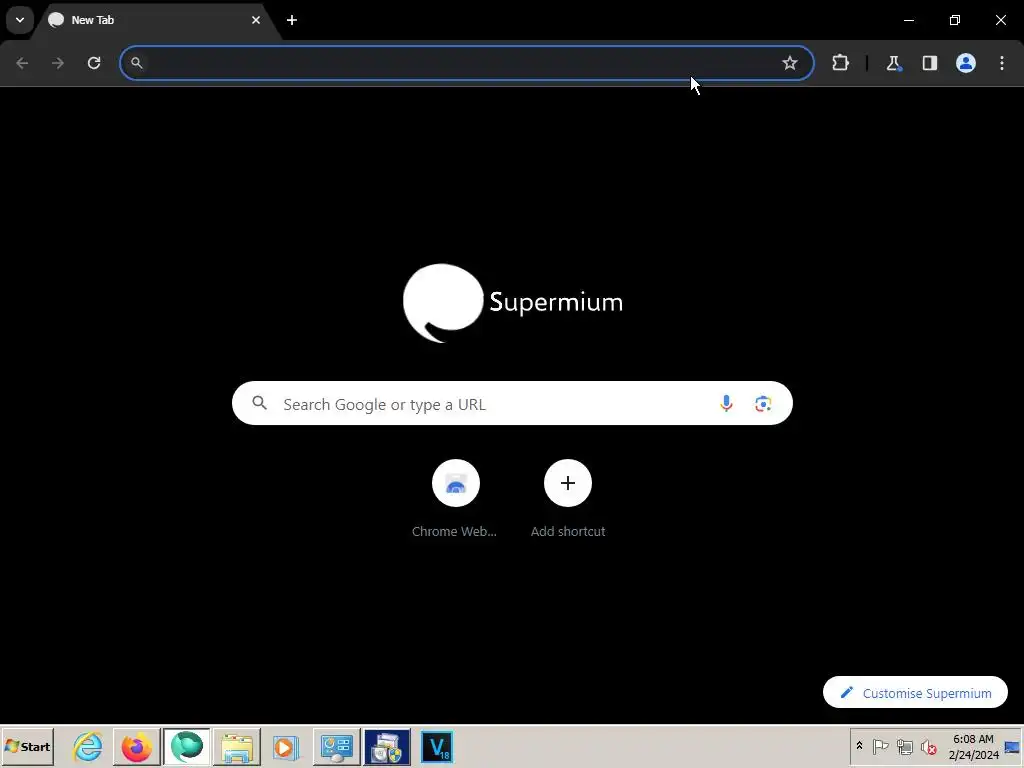Image resolution: width=1024 pixels, height=768 pixels.
Task: Toggle the side panel
Action: [929, 63]
